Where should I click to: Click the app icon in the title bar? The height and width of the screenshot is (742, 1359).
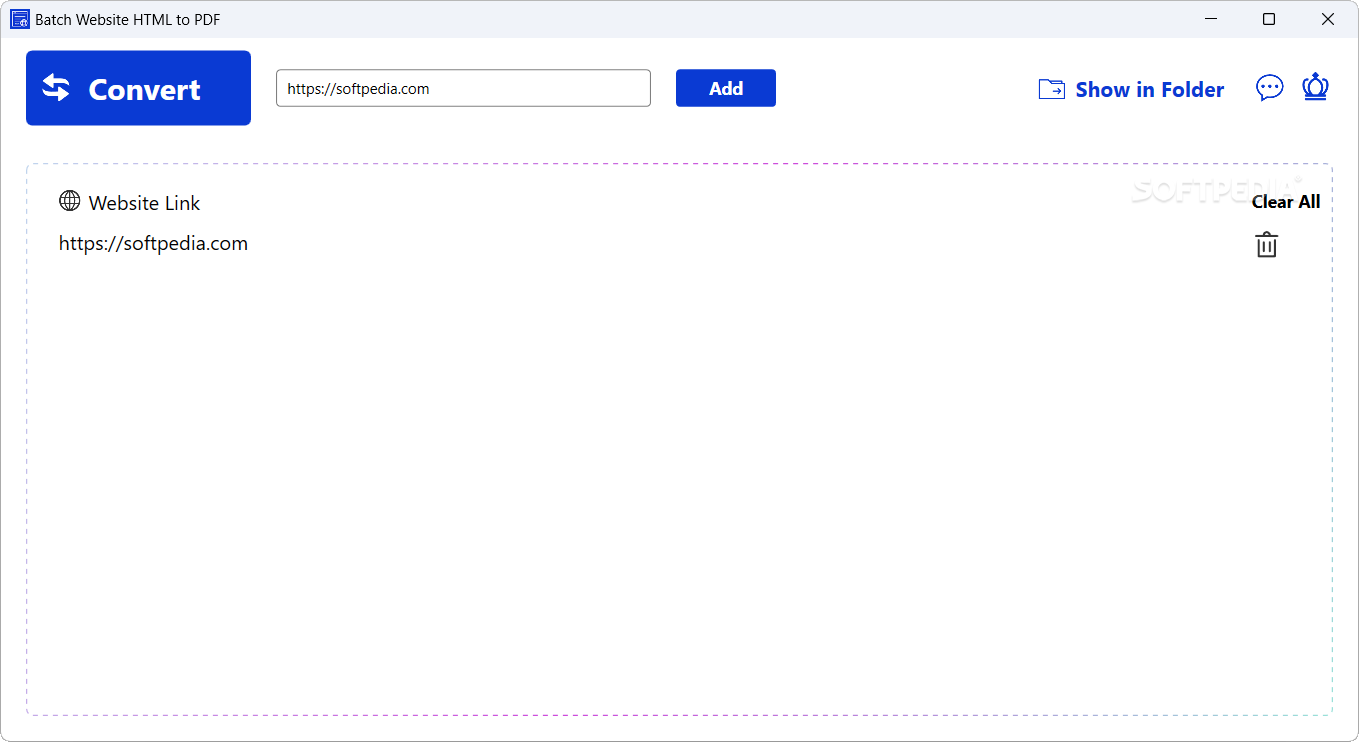(20, 19)
